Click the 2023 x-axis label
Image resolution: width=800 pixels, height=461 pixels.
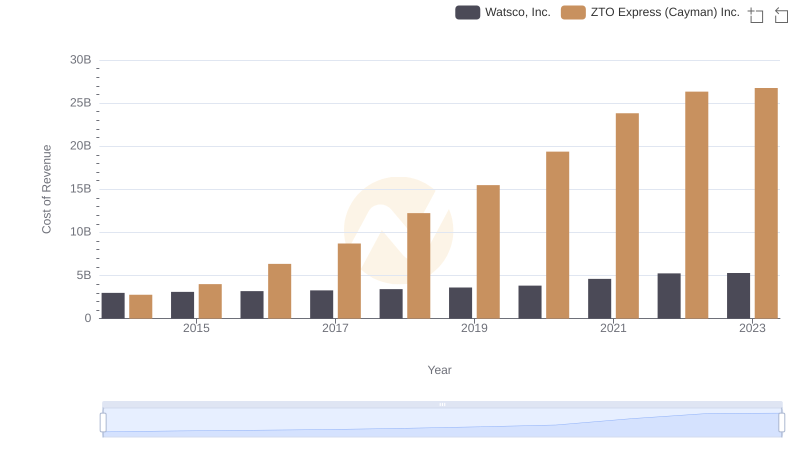752,328
